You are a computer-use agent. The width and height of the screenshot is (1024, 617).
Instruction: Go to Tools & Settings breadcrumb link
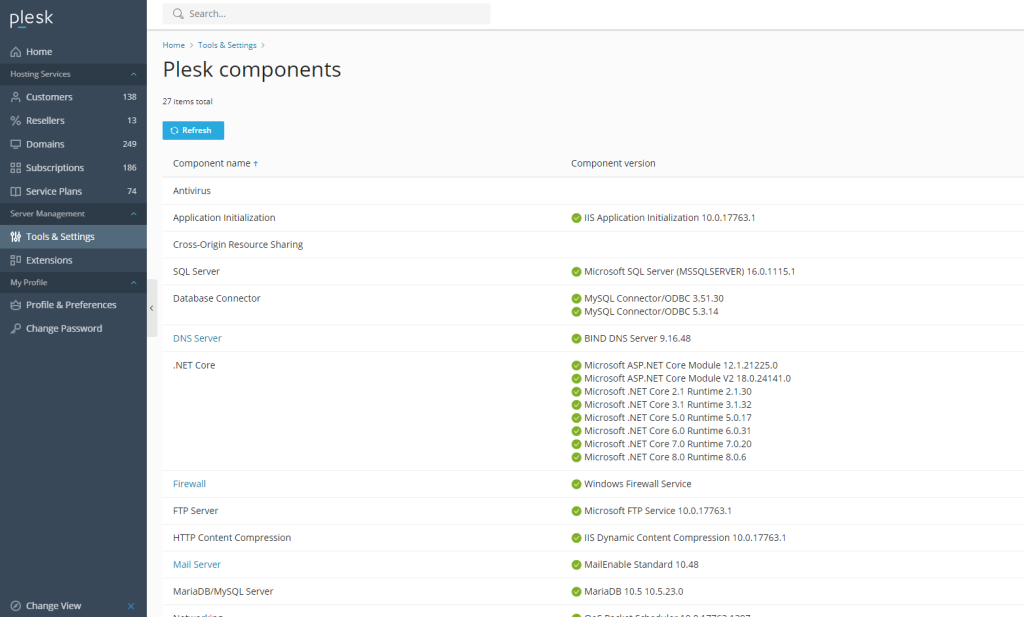click(x=227, y=45)
